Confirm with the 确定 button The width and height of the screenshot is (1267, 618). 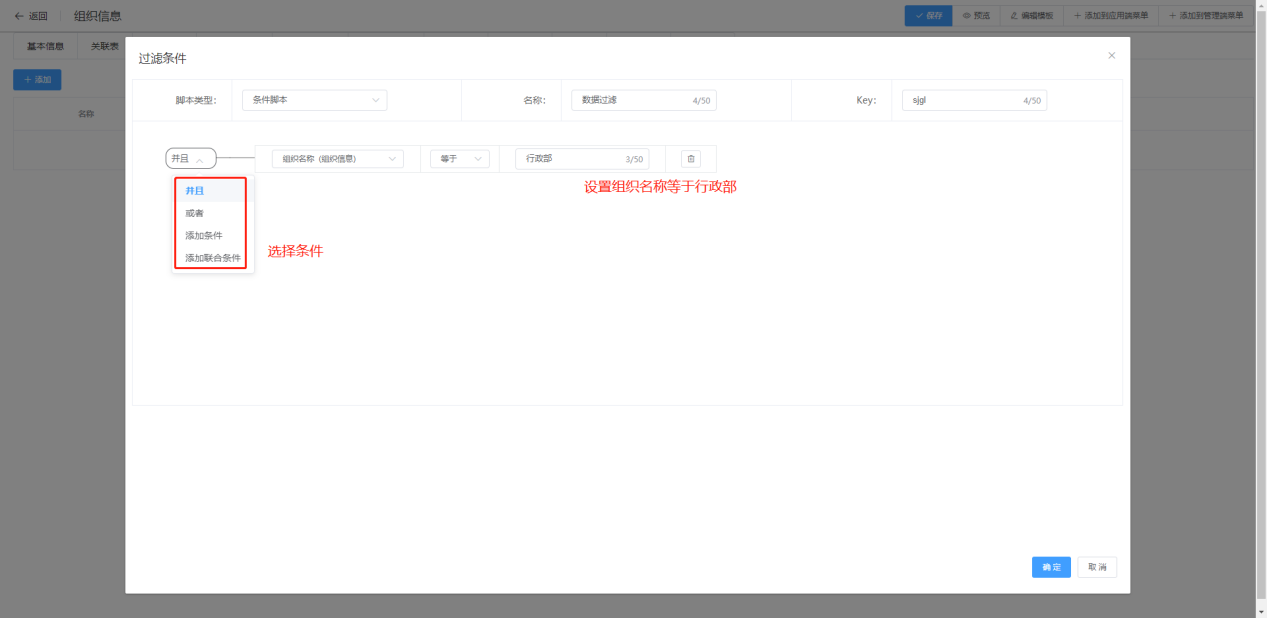pos(1051,567)
